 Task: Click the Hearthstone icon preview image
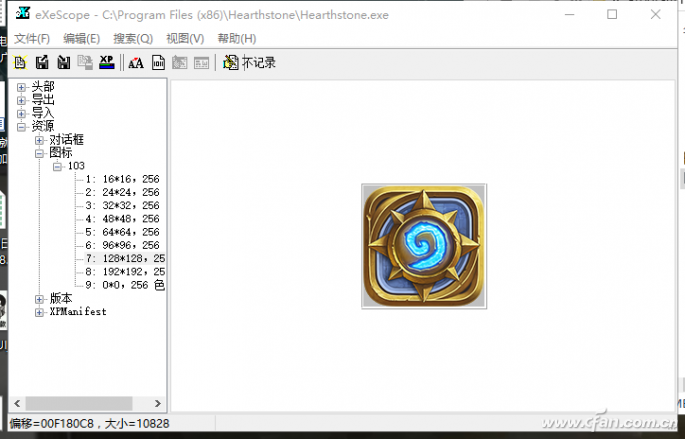424,246
